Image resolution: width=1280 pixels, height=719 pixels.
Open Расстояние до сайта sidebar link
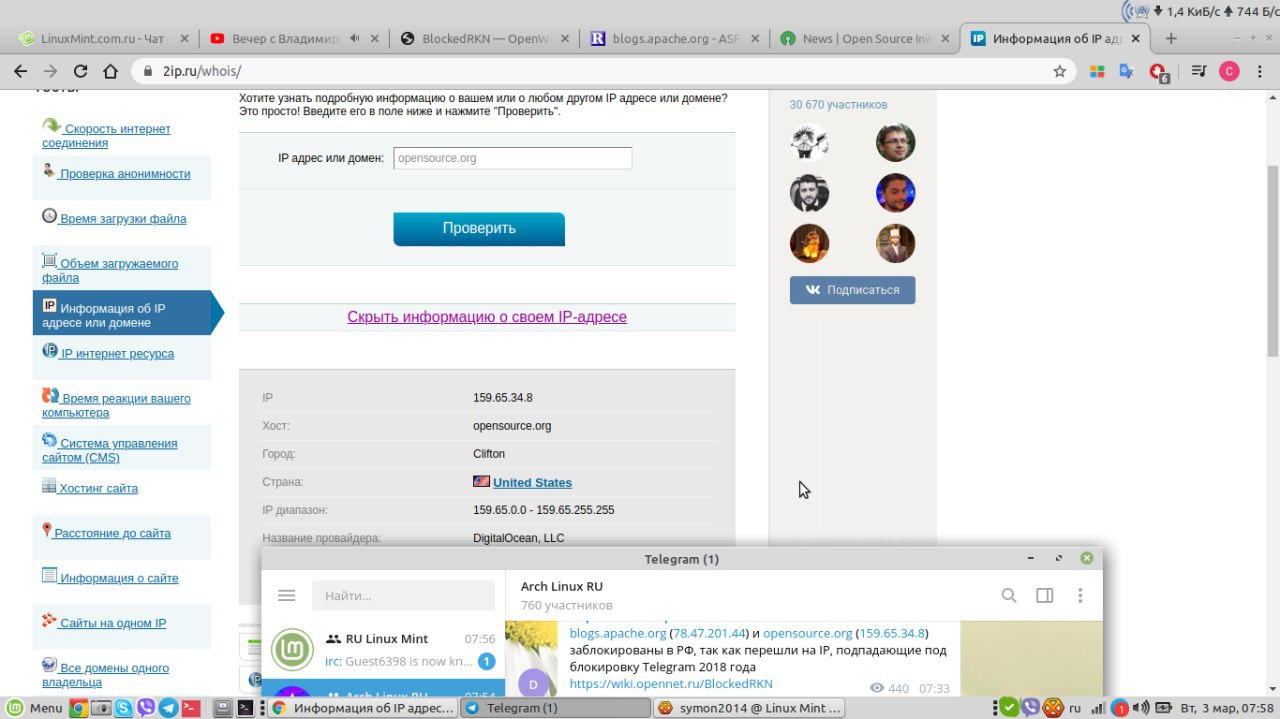pyautogui.click(x=112, y=534)
